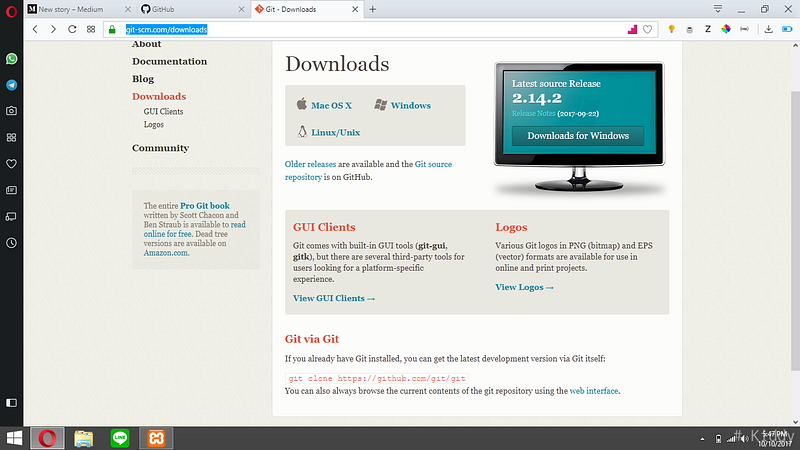The height and width of the screenshot is (450, 800).
Task: Open a new tab with the plus button
Action: point(372,9)
